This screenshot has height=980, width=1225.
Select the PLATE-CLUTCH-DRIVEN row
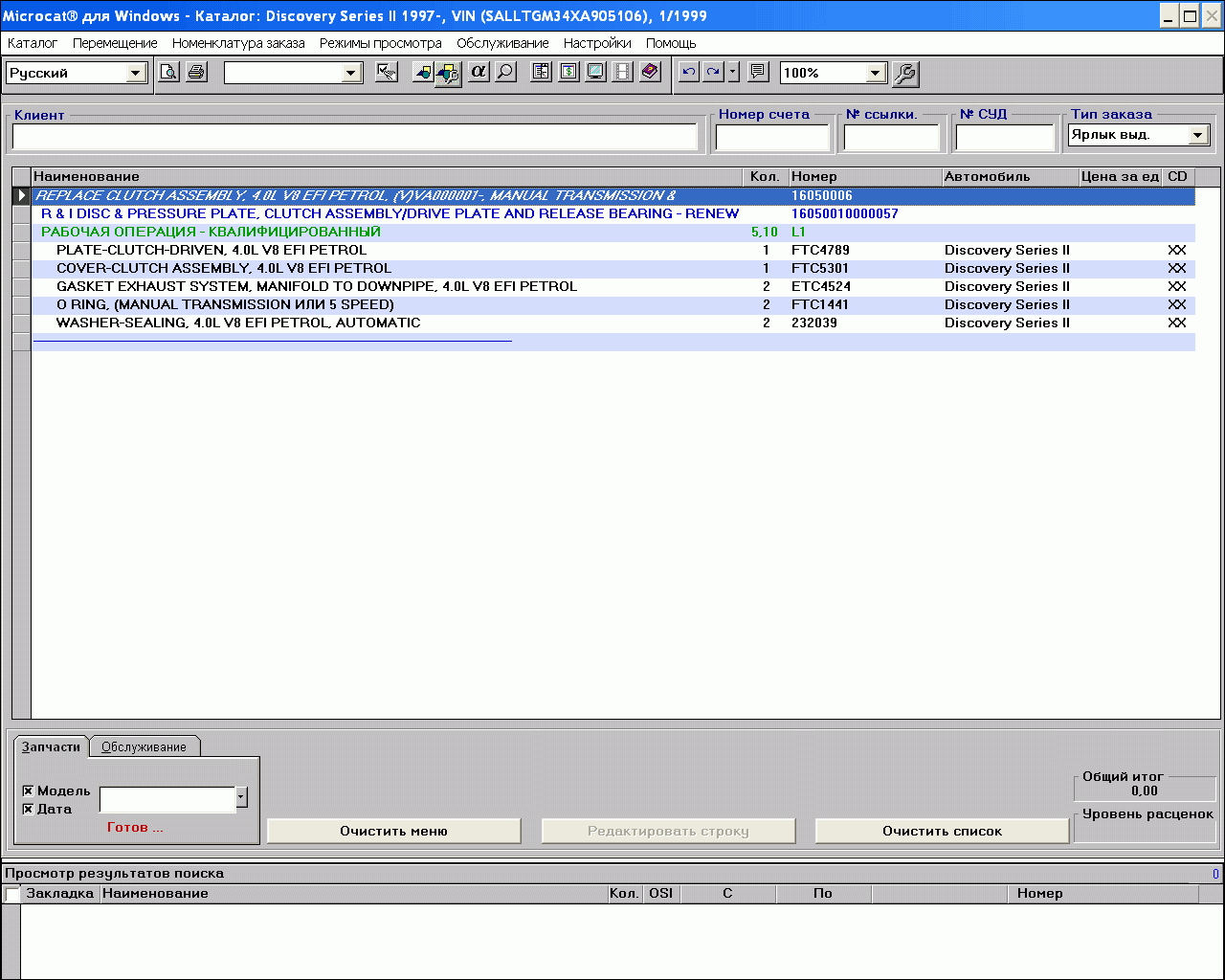coord(613,250)
